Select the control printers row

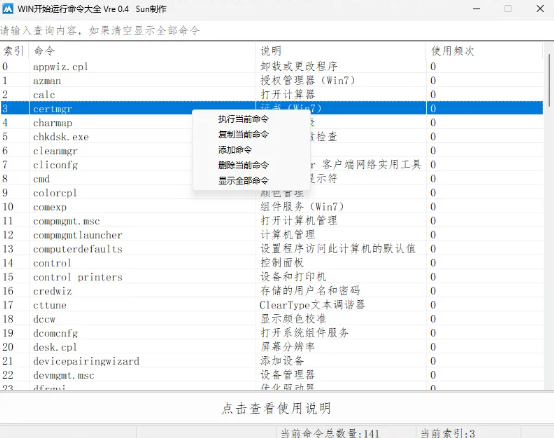tap(272, 277)
